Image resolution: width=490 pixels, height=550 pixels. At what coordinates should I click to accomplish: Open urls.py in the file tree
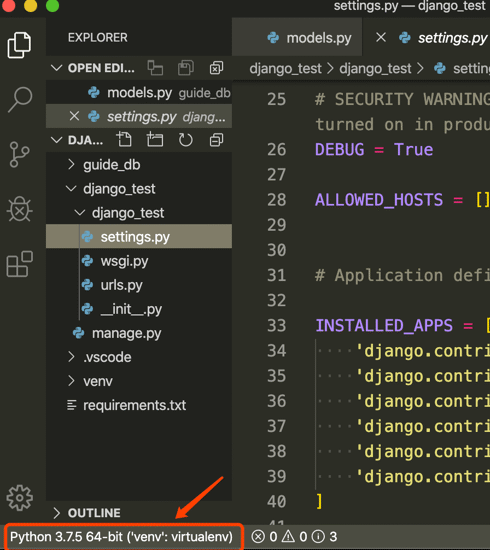(139, 285)
